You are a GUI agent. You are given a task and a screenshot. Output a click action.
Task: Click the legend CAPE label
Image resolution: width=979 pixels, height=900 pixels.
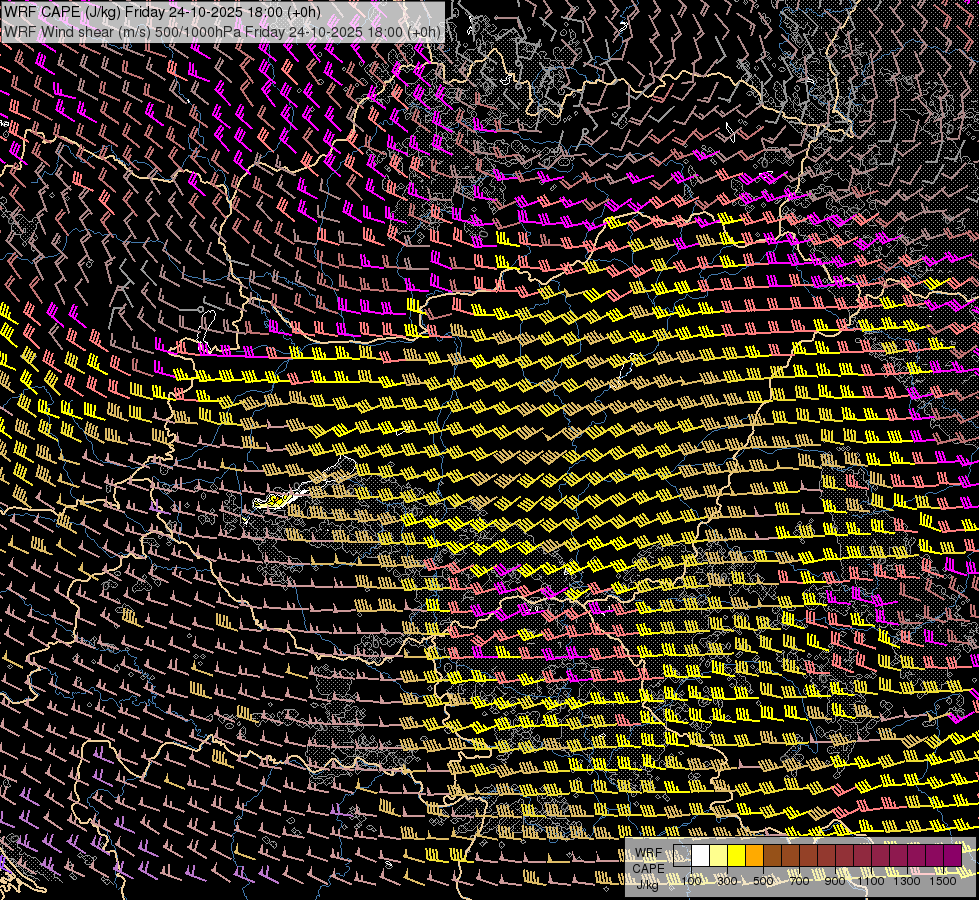point(649,869)
